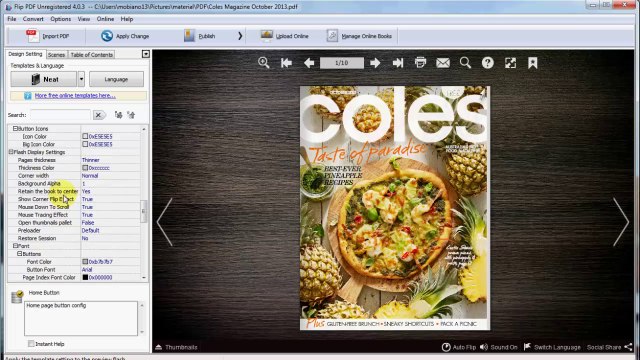Click the settings list scrollbar down arrow

point(144,278)
